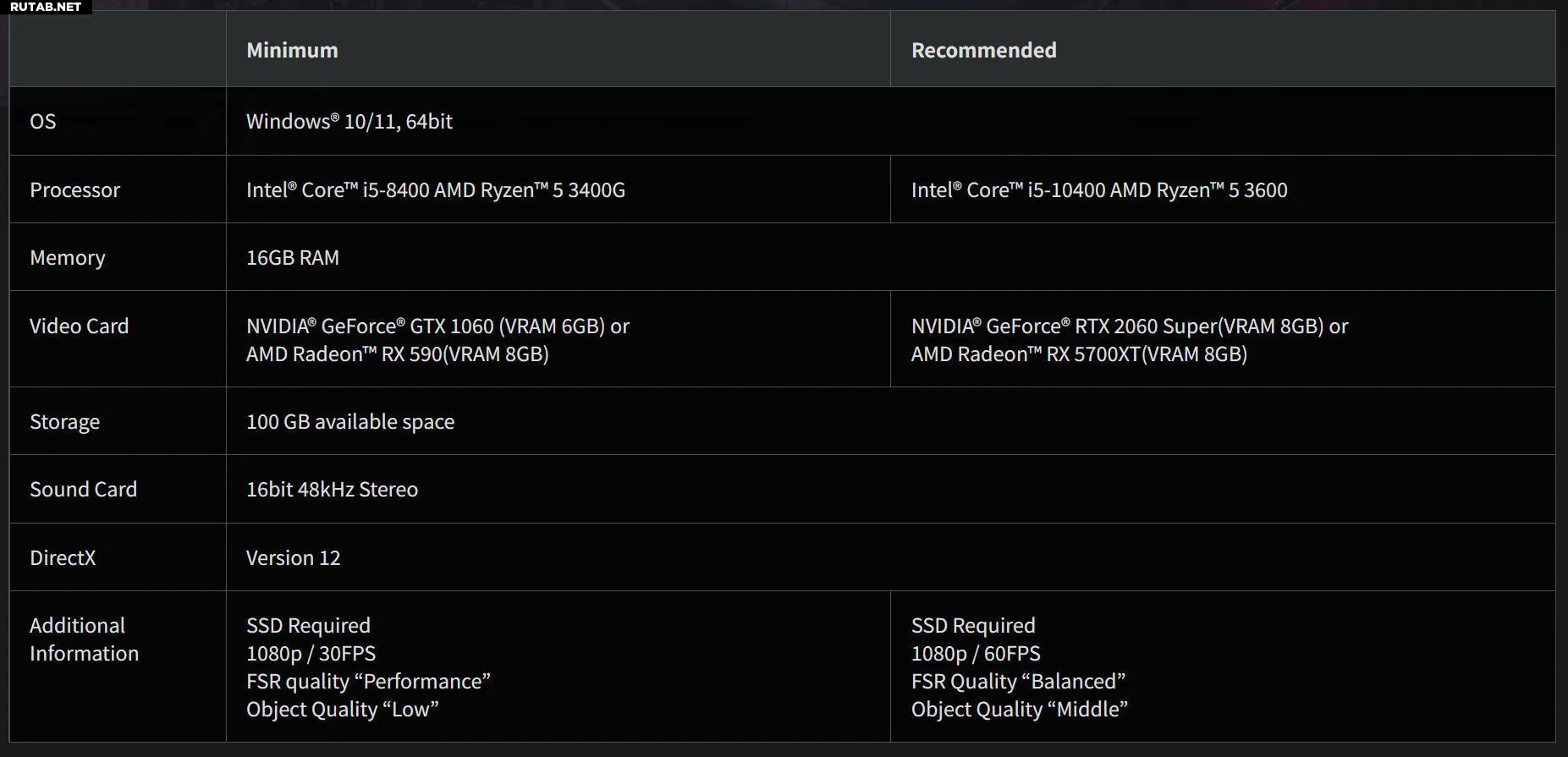Click the Recommended column header
1568x757 pixels.
pos(983,50)
